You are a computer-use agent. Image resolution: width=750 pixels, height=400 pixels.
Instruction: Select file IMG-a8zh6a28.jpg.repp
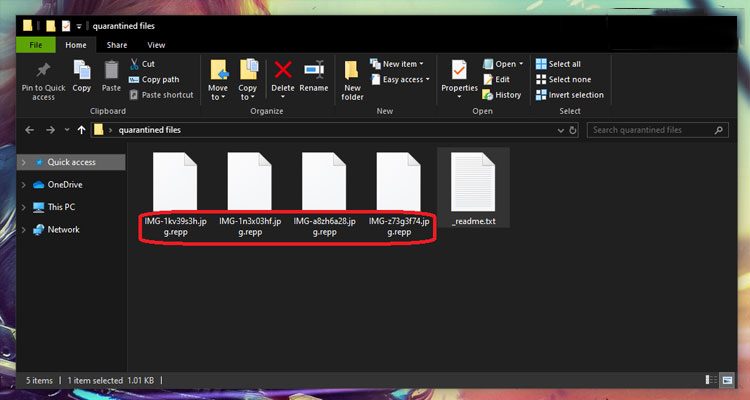[324, 194]
